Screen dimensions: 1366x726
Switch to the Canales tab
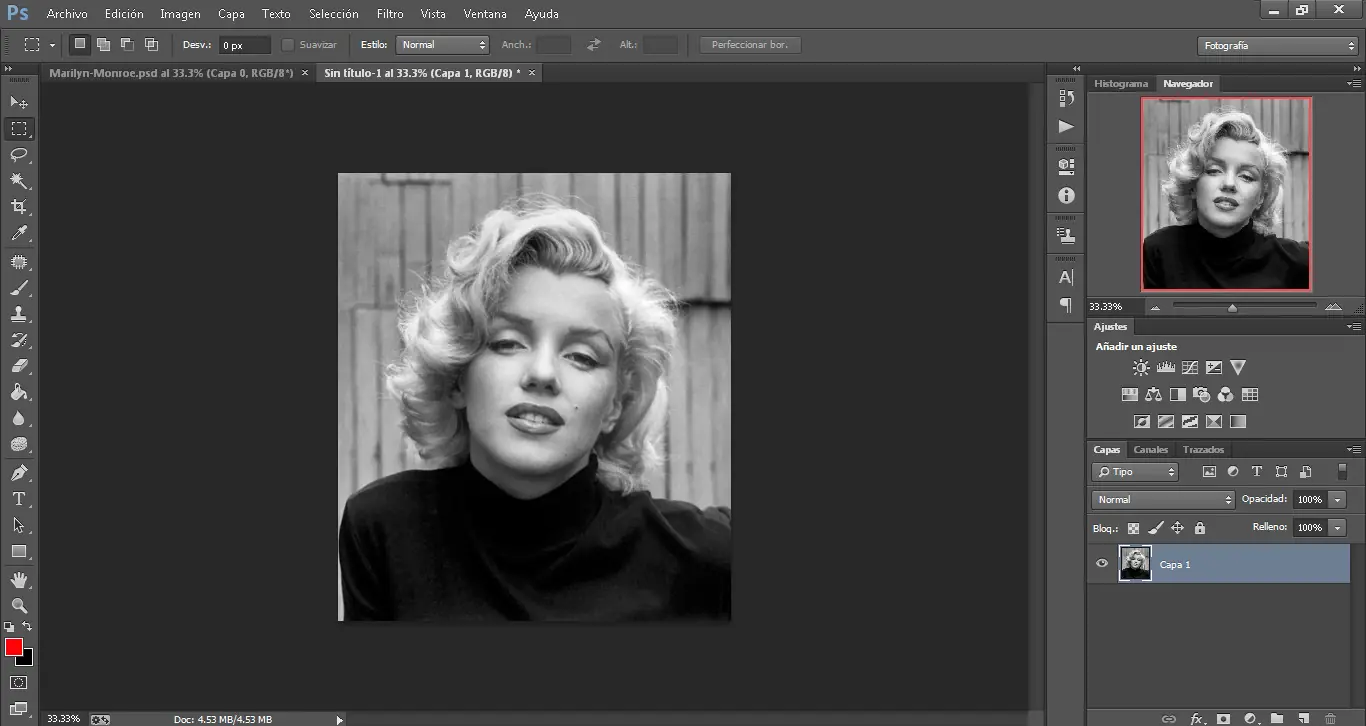click(1150, 450)
